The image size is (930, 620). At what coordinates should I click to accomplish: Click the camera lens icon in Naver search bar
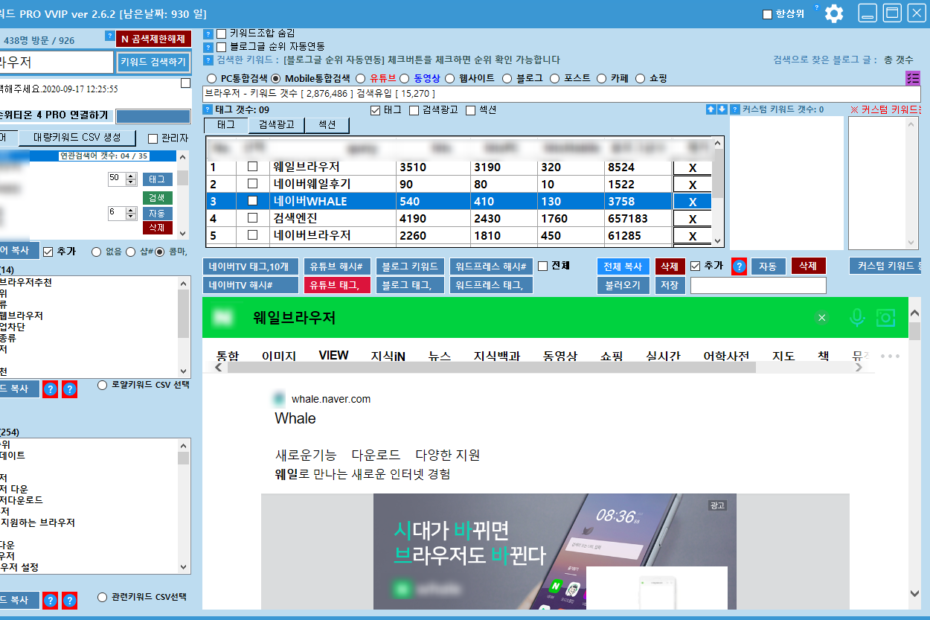(886, 317)
